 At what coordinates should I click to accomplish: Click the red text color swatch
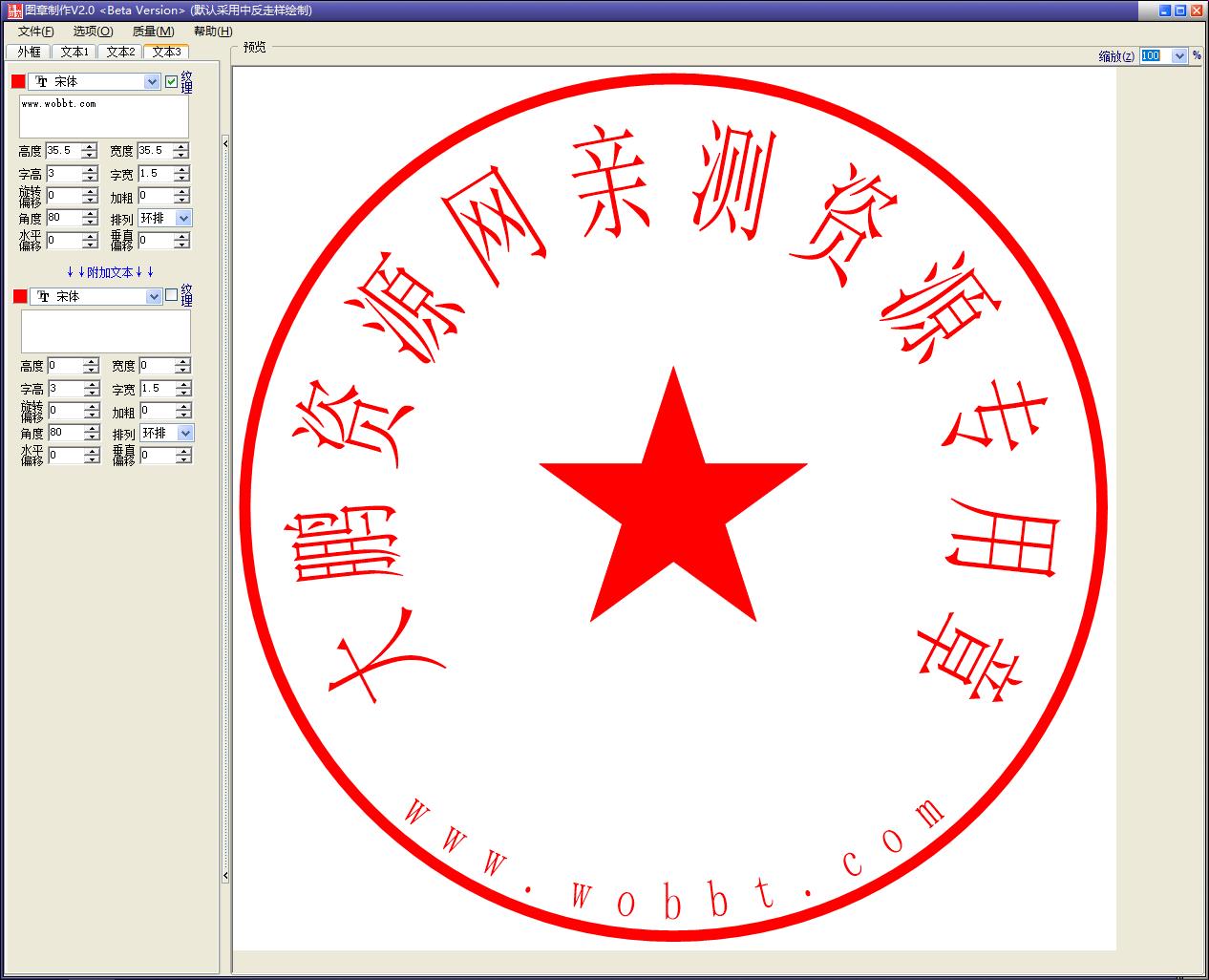point(17,81)
